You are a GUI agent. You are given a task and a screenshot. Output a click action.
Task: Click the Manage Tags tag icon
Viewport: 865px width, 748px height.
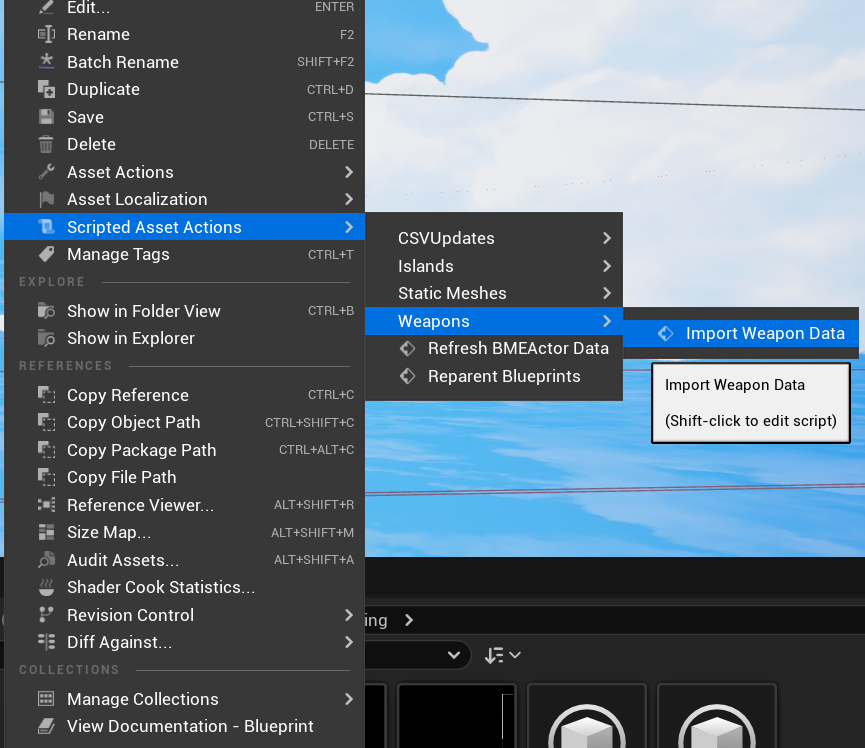click(x=46, y=254)
